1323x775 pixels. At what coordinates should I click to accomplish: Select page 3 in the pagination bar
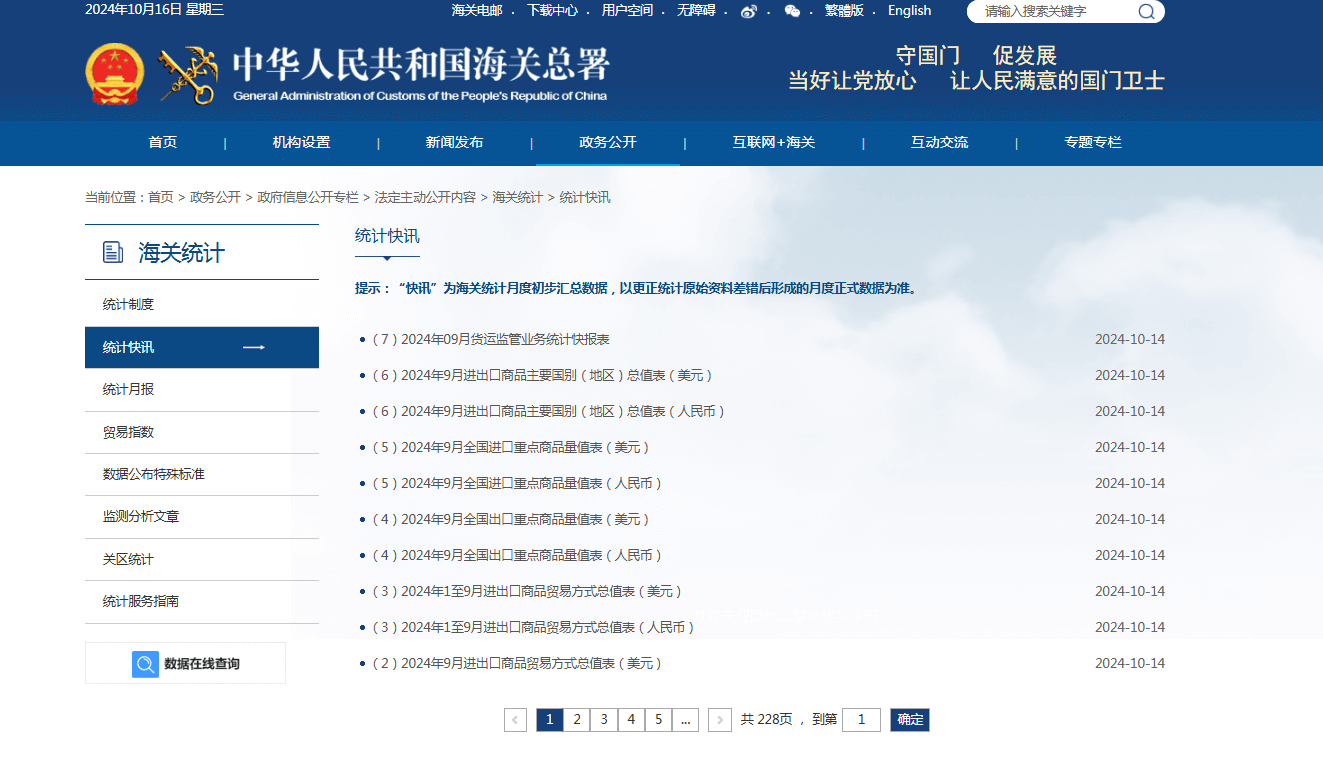point(604,719)
